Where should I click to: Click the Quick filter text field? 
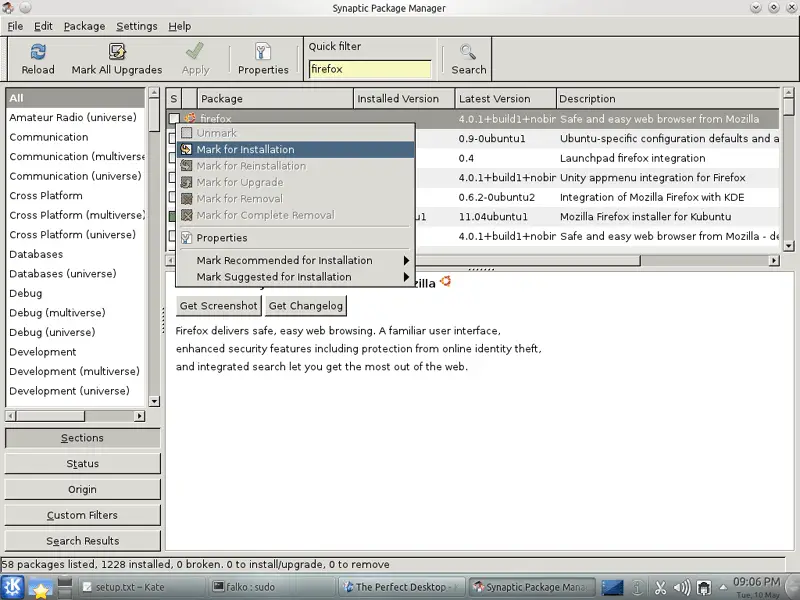click(370, 69)
